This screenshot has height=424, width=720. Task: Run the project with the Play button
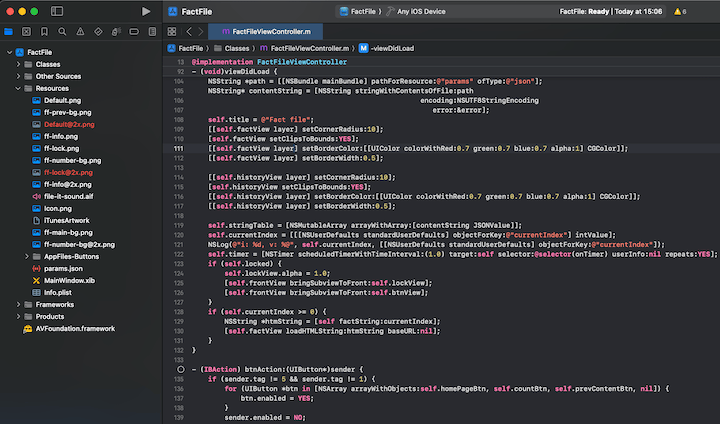click(x=146, y=11)
